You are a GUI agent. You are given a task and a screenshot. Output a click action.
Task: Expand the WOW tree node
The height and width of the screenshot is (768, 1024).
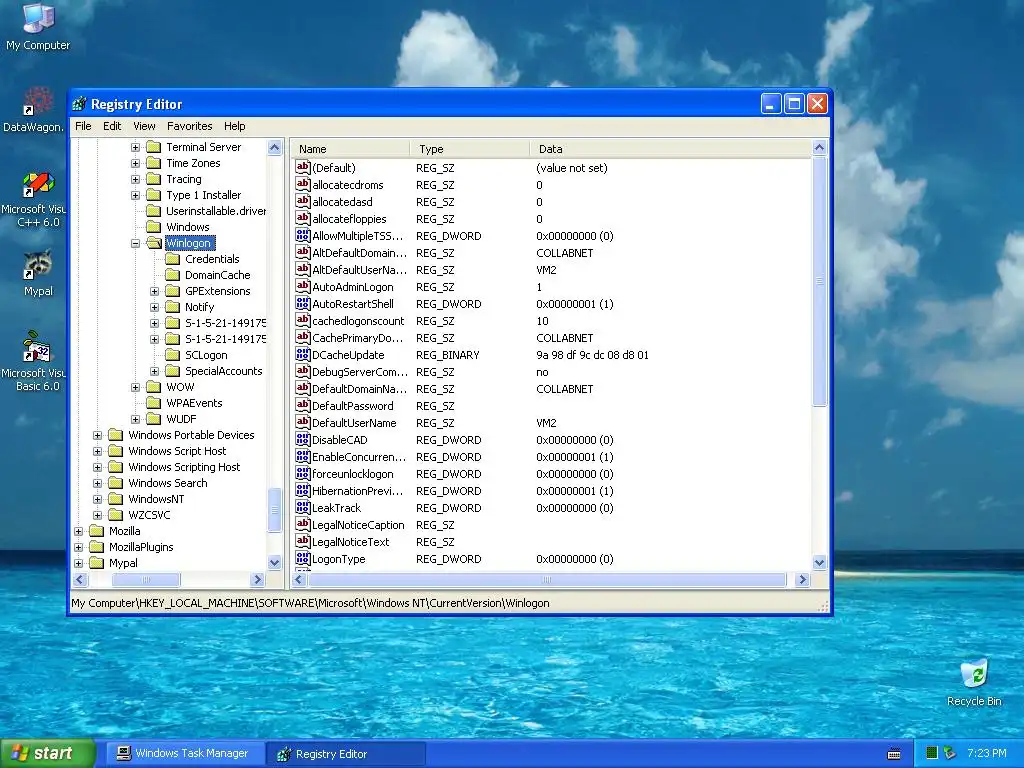pyautogui.click(x=135, y=387)
